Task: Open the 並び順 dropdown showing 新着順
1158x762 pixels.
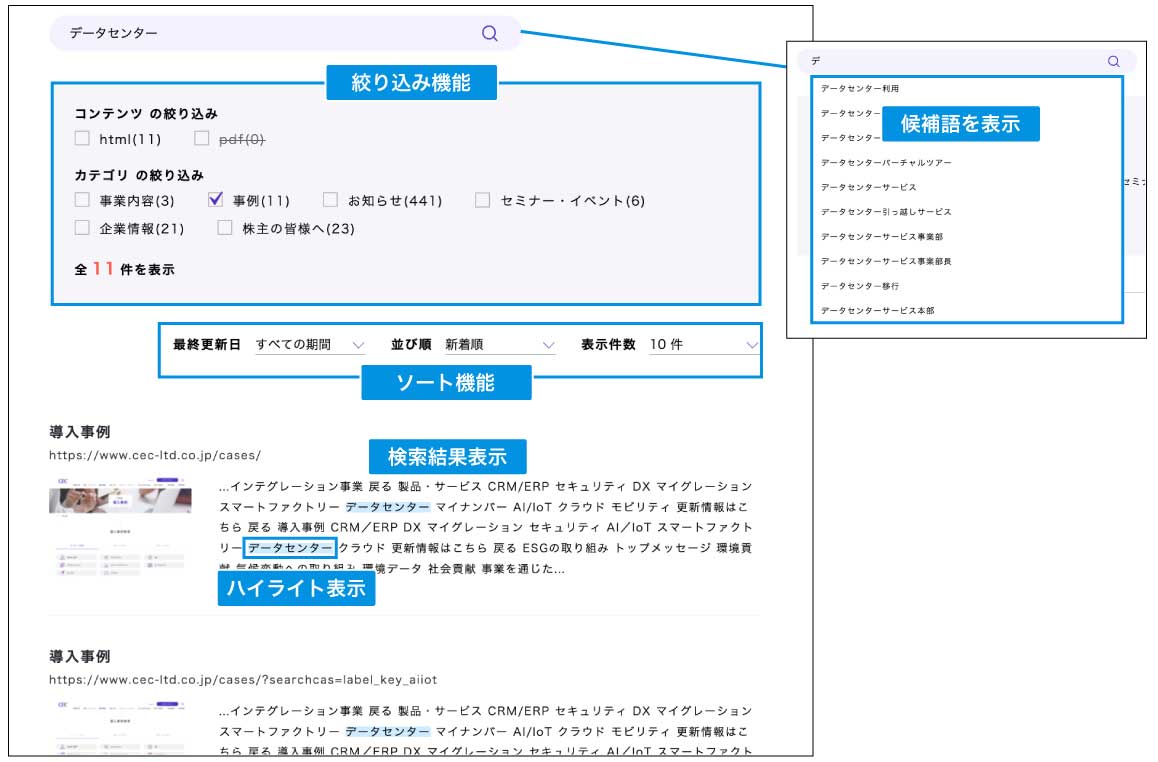Action: (x=500, y=345)
